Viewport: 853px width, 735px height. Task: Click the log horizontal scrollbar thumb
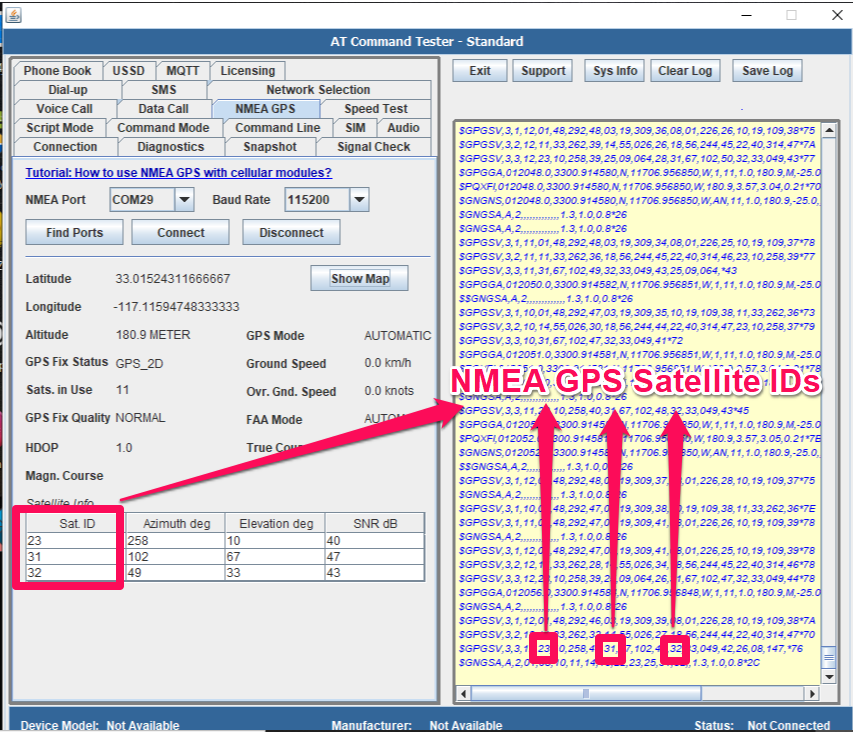(x=586, y=694)
